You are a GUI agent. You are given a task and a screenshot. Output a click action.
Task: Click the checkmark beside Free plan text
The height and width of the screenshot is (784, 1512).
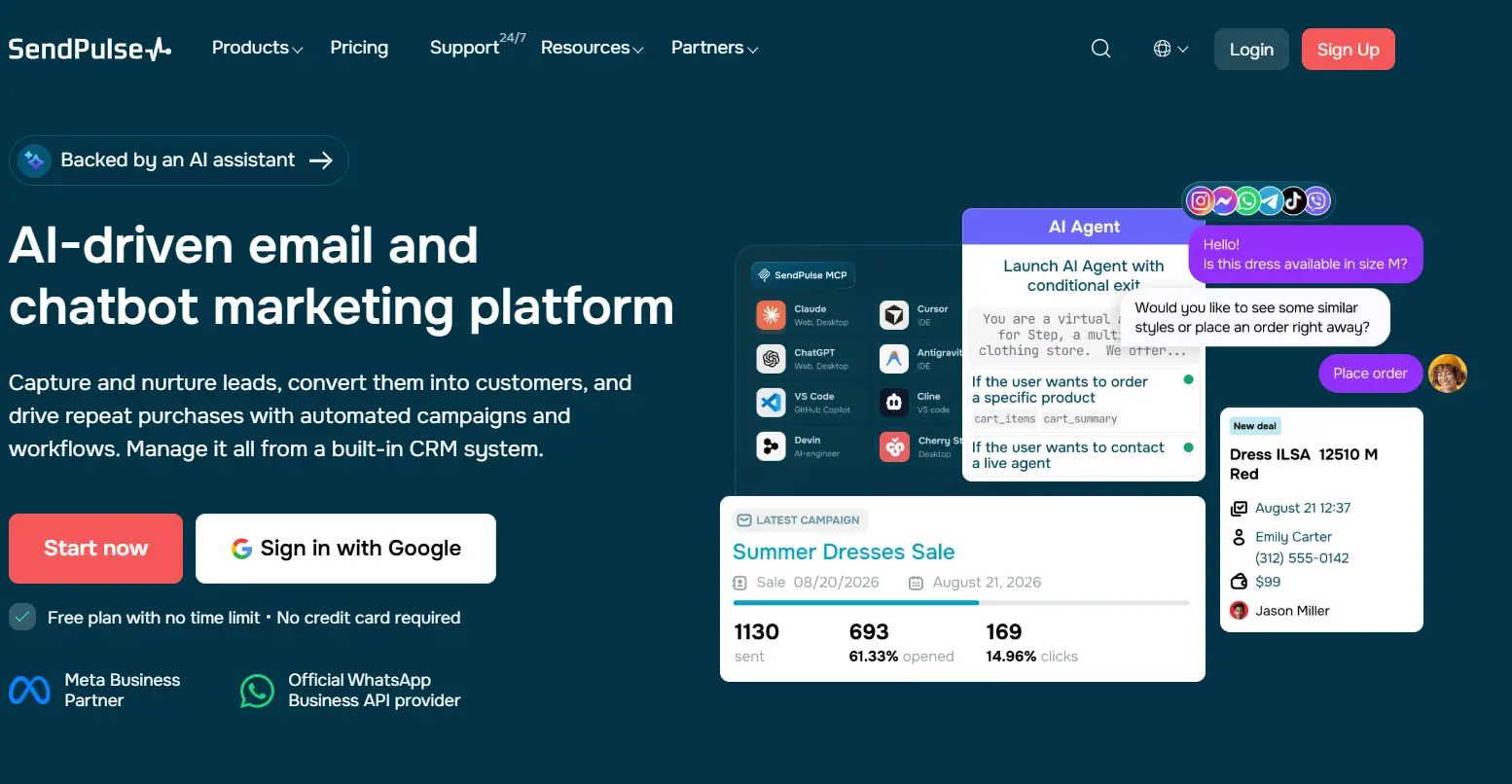pos(22,617)
